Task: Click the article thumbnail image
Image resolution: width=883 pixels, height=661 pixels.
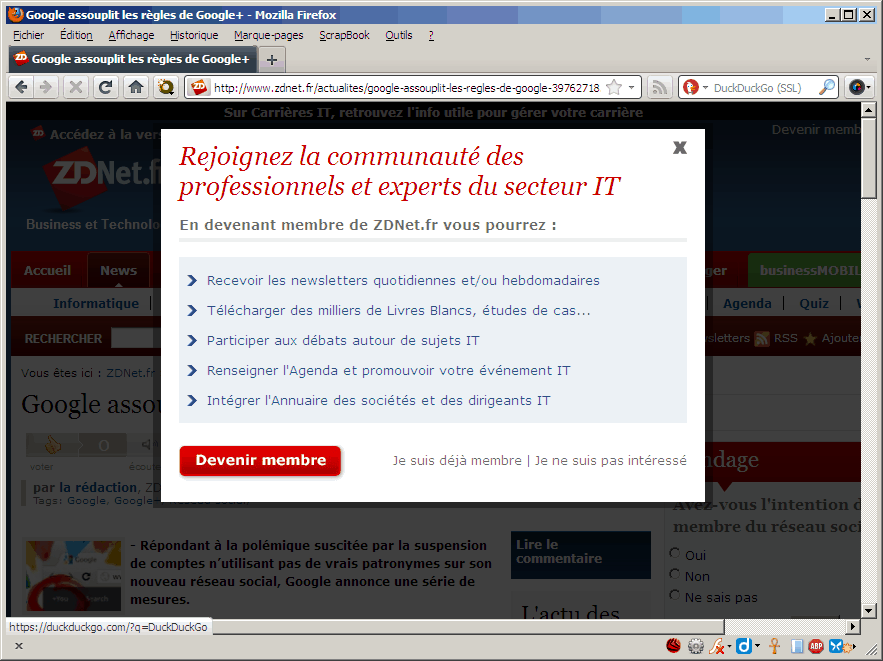Action: [74, 575]
